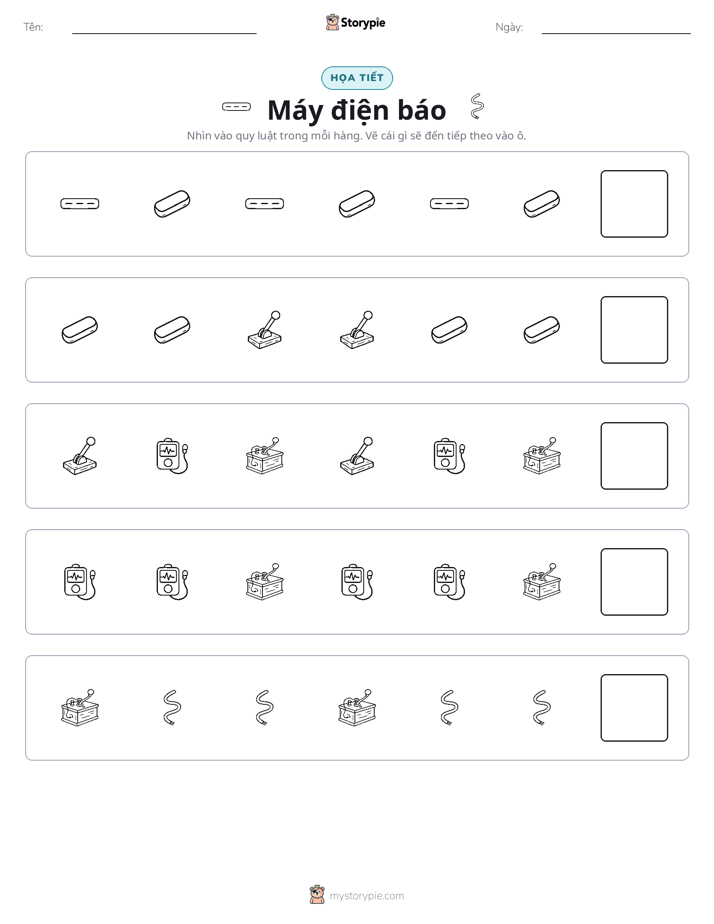714x924 pixels.
Task: Click the empty answer box in row three
Action: click(x=634, y=456)
